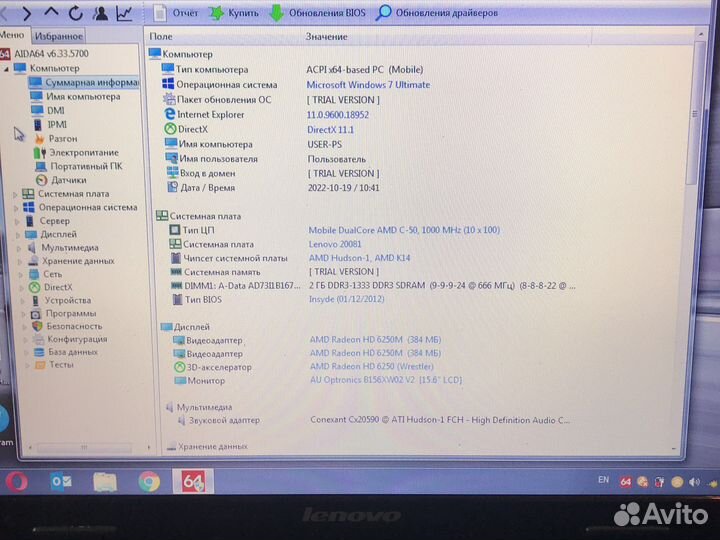Image resolution: width=720 pixels, height=540 pixels.
Task: Expand the Сеть tree node
Action: tap(21, 275)
